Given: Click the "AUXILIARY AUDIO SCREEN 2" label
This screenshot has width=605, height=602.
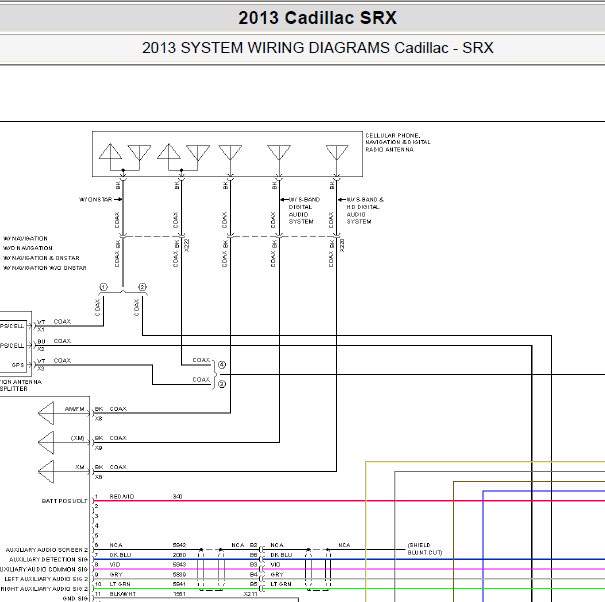Looking at the screenshot, I should [47, 550].
